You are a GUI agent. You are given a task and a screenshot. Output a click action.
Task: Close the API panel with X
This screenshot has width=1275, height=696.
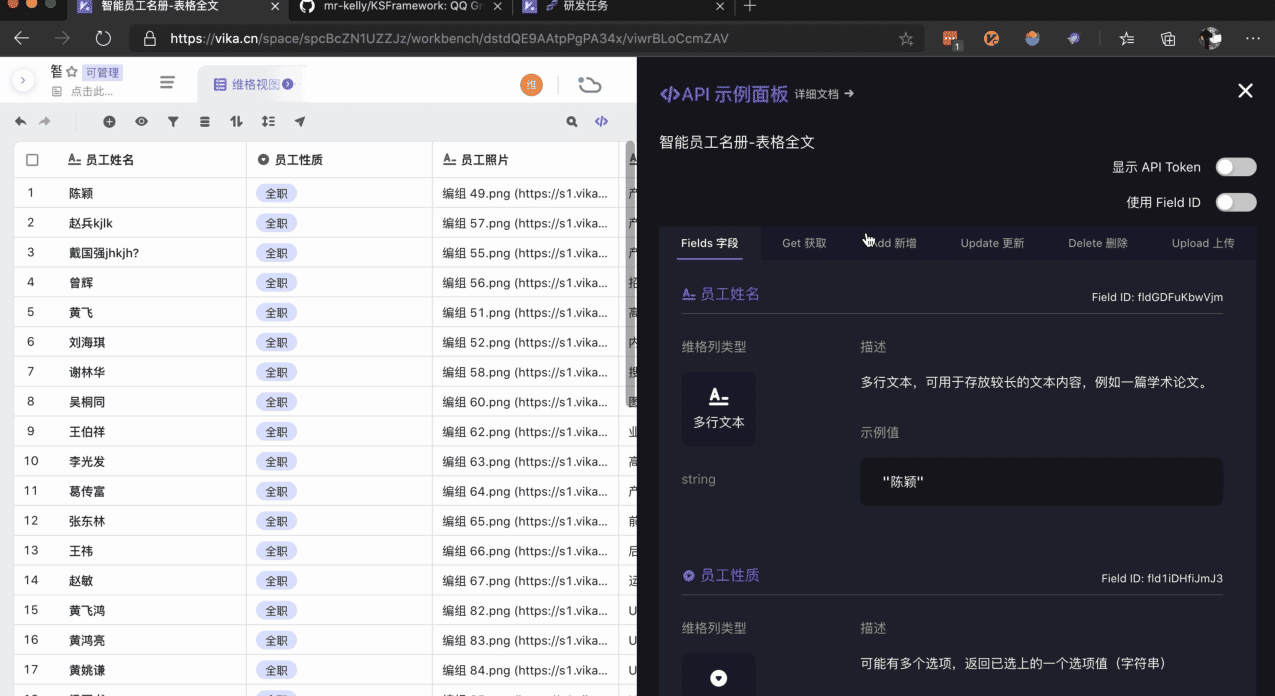click(1245, 91)
